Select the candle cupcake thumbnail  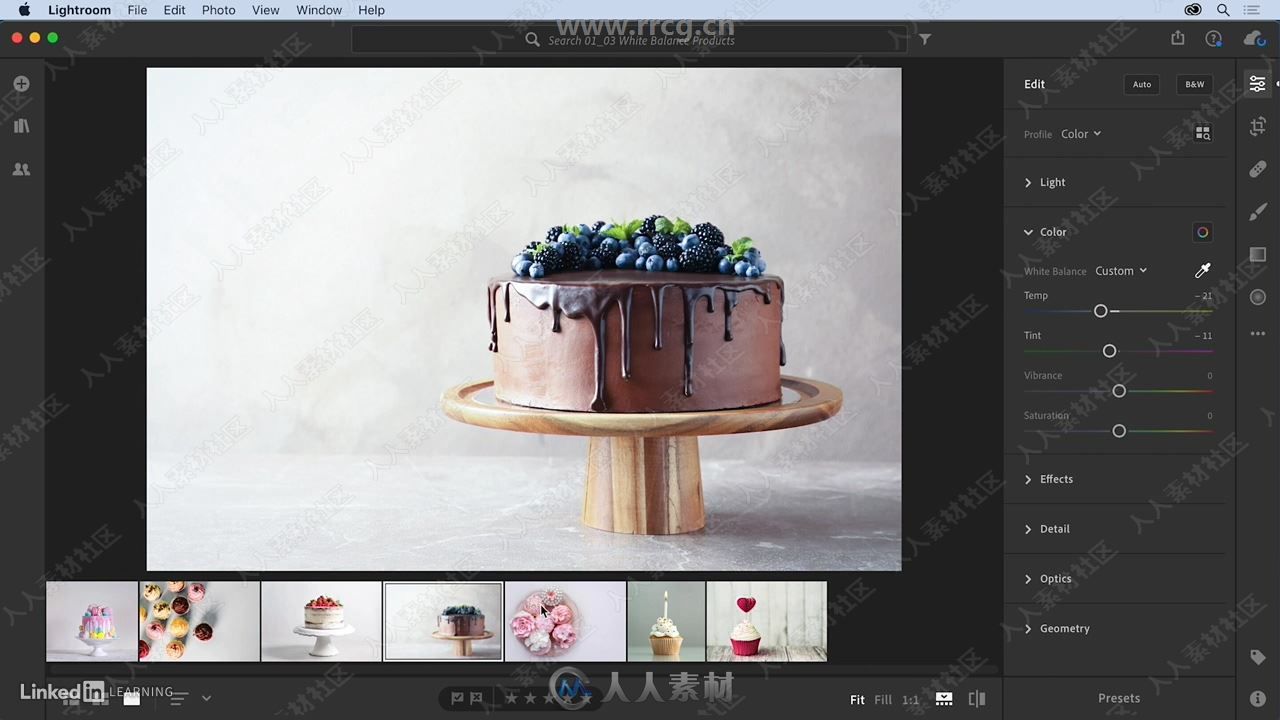pyautogui.click(x=666, y=621)
